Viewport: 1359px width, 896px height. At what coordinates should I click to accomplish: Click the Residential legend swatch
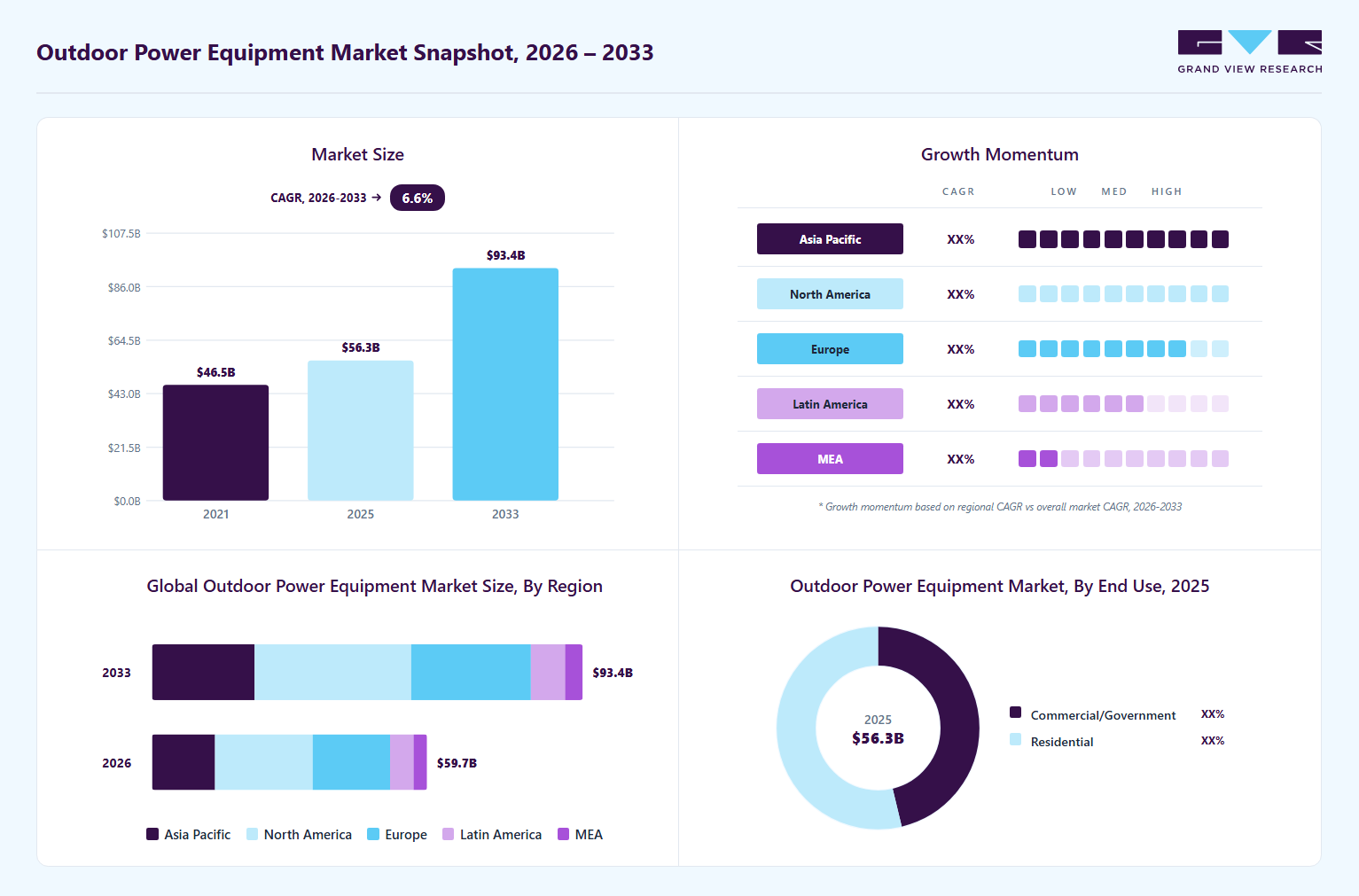1016,739
